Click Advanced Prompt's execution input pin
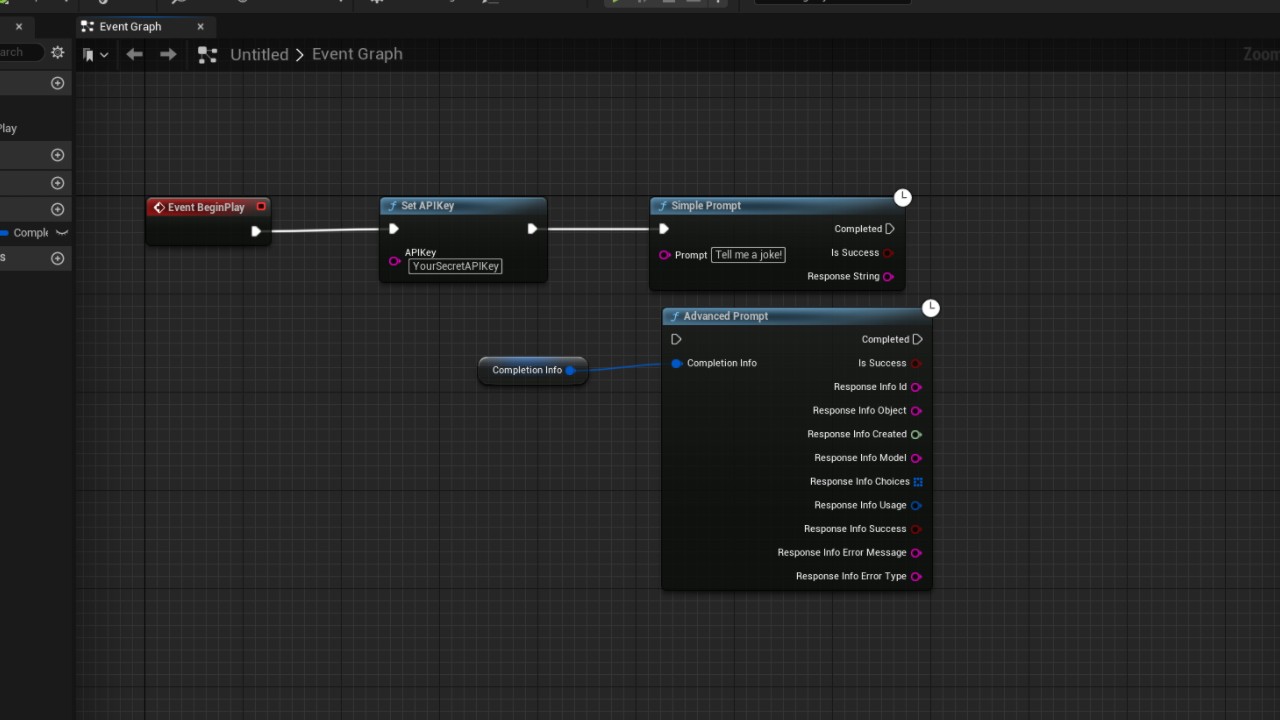Image resolution: width=1280 pixels, height=720 pixels. pyautogui.click(x=676, y=340)
